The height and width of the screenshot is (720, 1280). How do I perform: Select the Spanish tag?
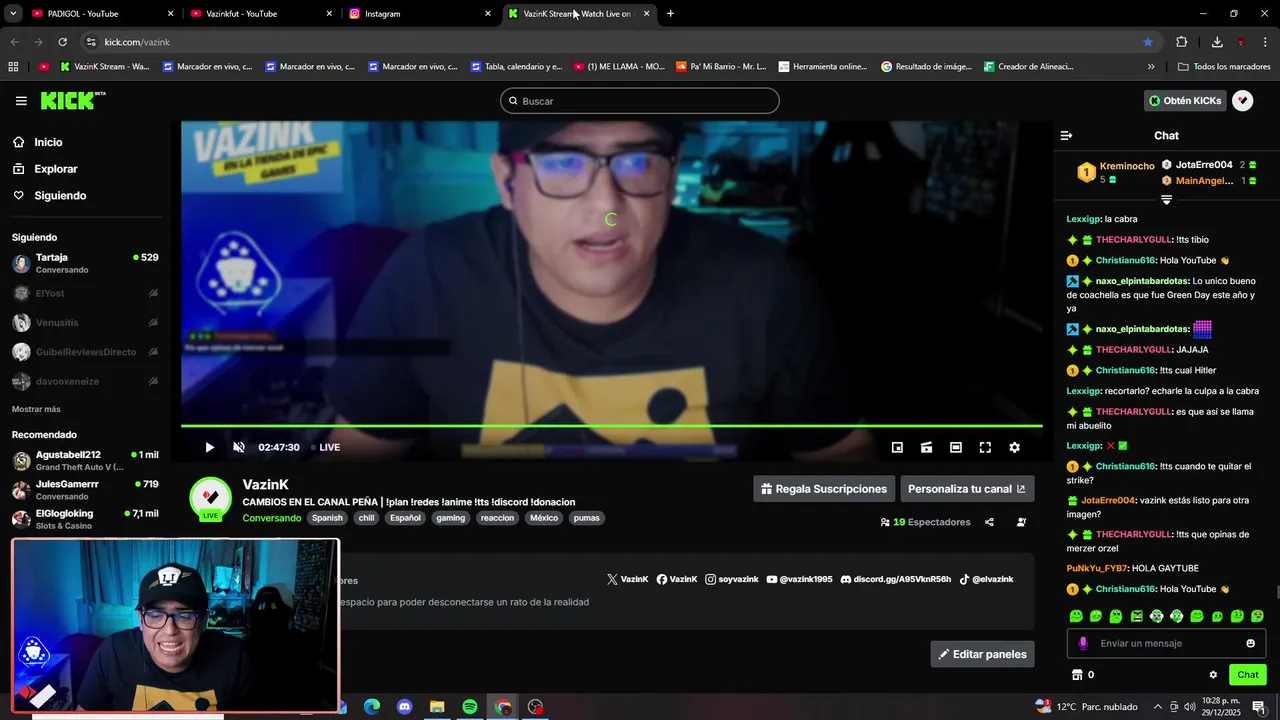click(x=327, y=518)
